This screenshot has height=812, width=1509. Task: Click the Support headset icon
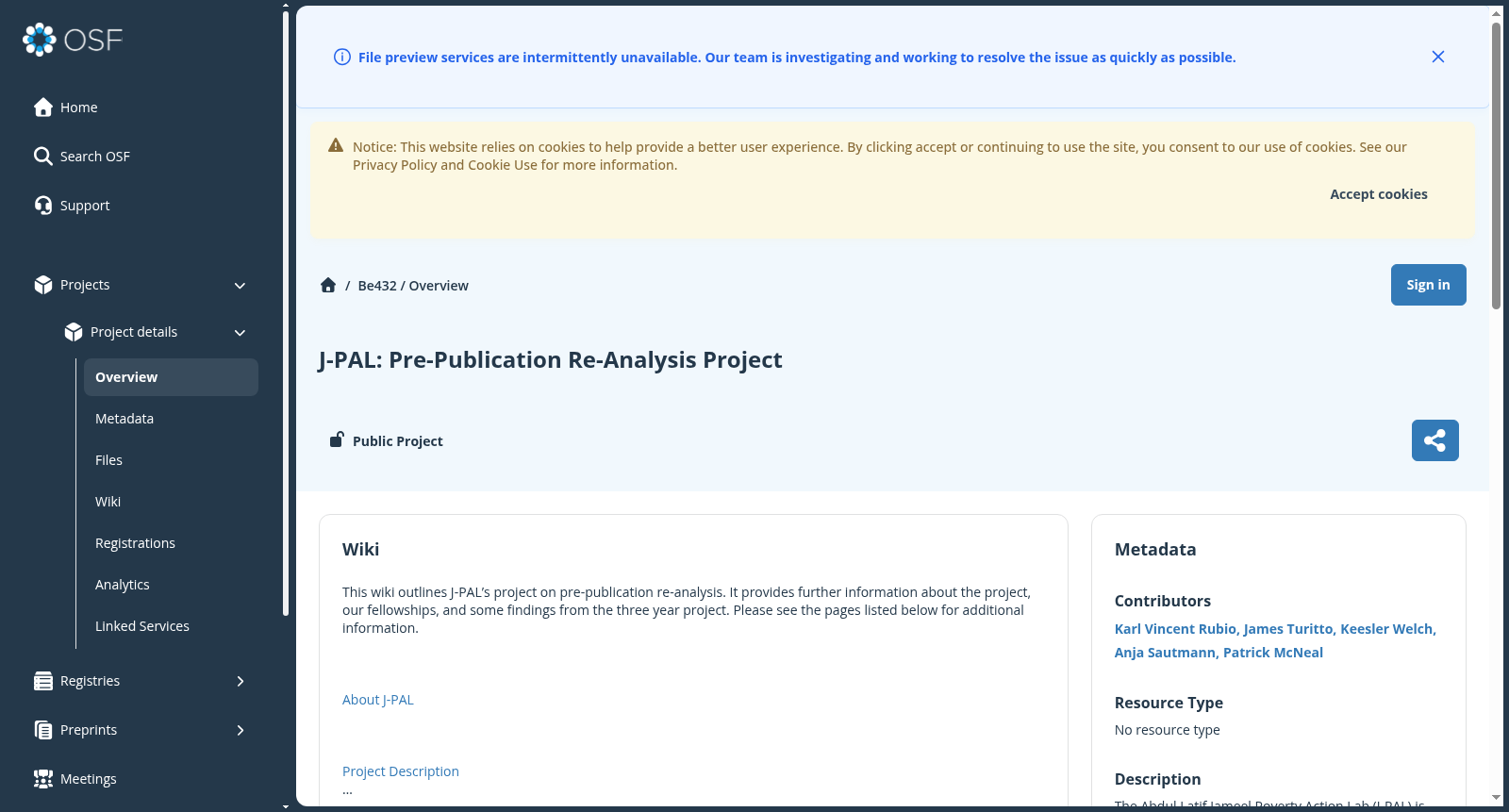[43, 206]
